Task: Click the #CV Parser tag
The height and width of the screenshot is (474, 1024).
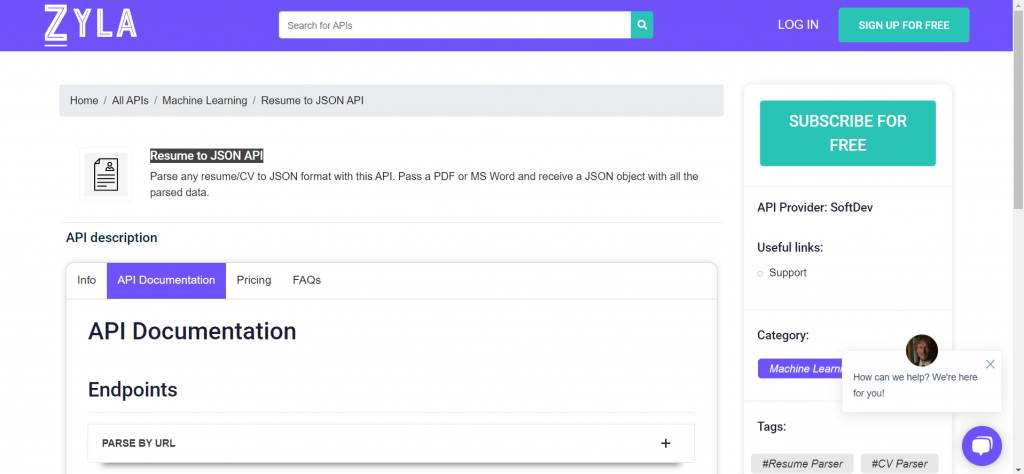Action: pyautogui.click(x=899, y=464)
